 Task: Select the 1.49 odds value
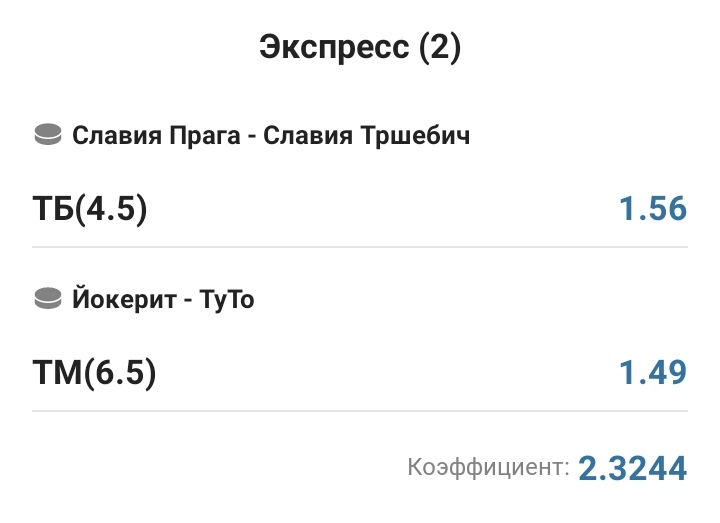(652, 373)
